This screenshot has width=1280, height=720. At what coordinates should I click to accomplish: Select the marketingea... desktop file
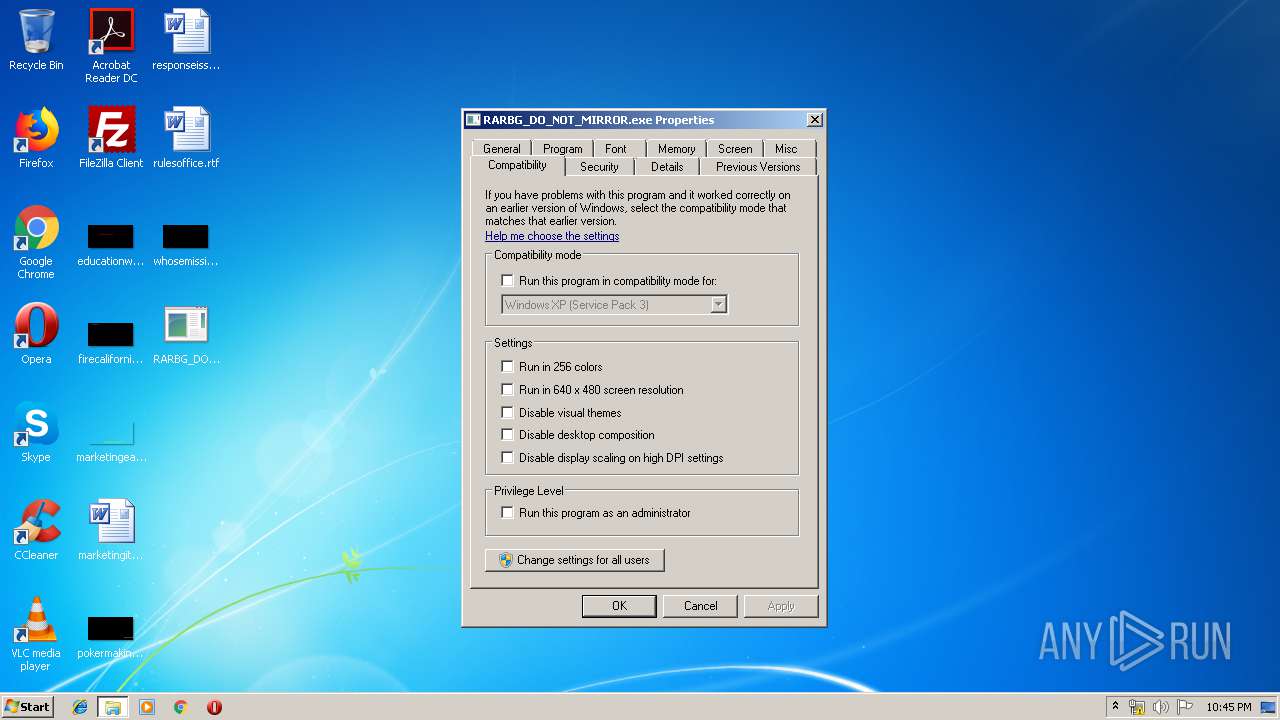click(x=111, y=440)
